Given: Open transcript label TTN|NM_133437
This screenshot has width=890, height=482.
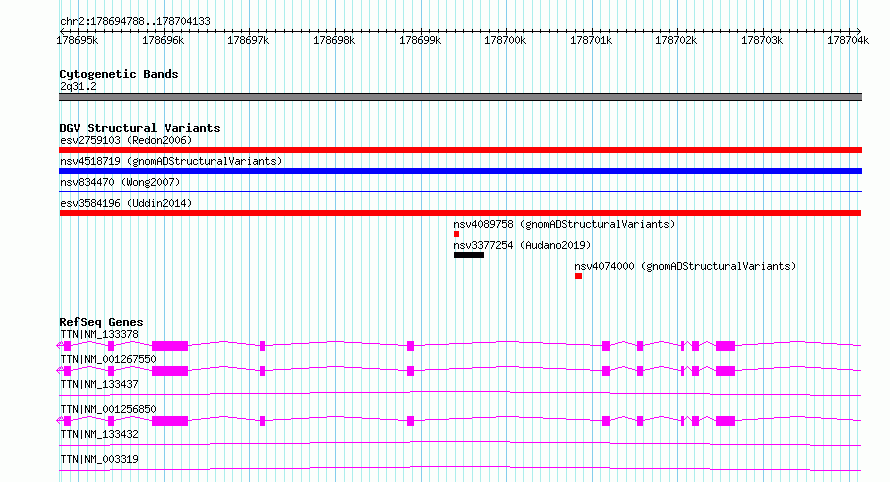Looking at the screenshot, I should [x=99, y=384].
